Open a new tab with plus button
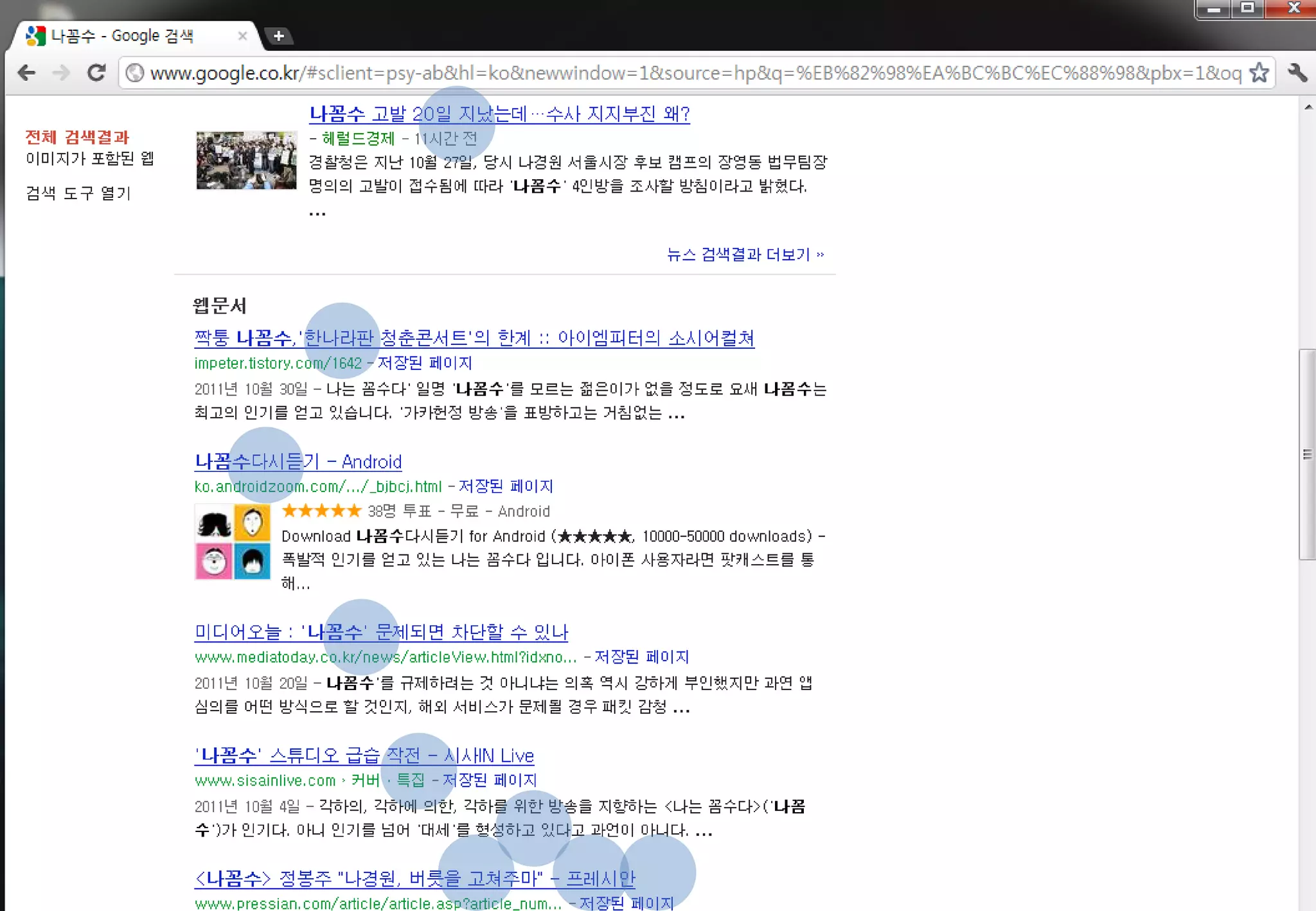The image size is (1316, 911). [278, 36]
